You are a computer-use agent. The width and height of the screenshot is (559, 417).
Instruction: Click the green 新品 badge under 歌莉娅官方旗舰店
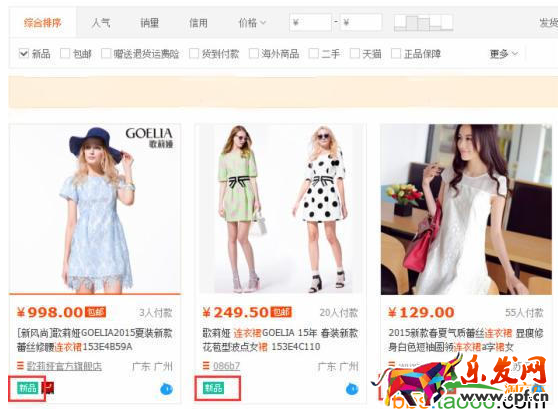28,388
